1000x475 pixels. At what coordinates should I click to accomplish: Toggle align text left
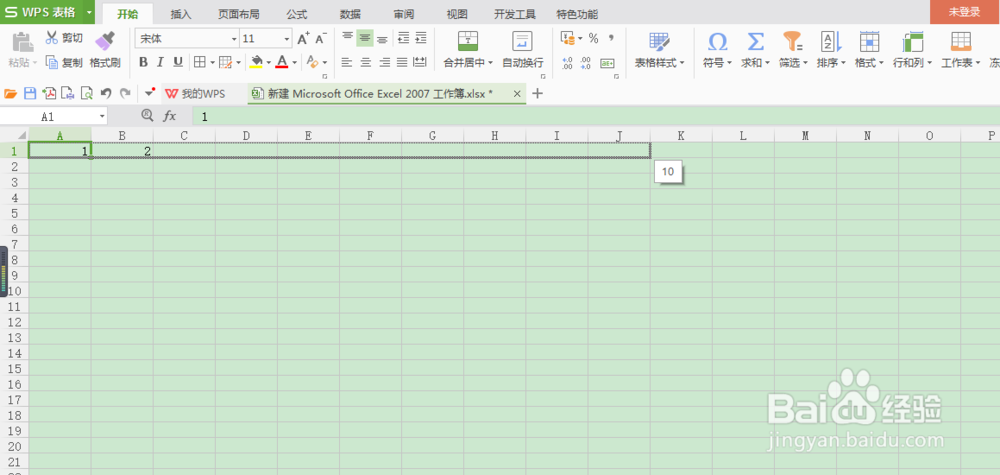tap(346, 62)
